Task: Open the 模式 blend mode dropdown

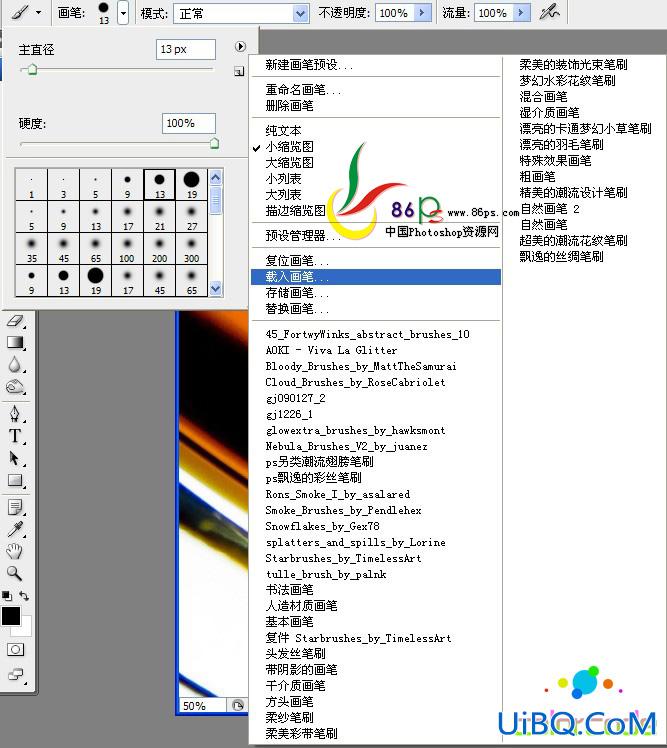Action: point(240,13)
